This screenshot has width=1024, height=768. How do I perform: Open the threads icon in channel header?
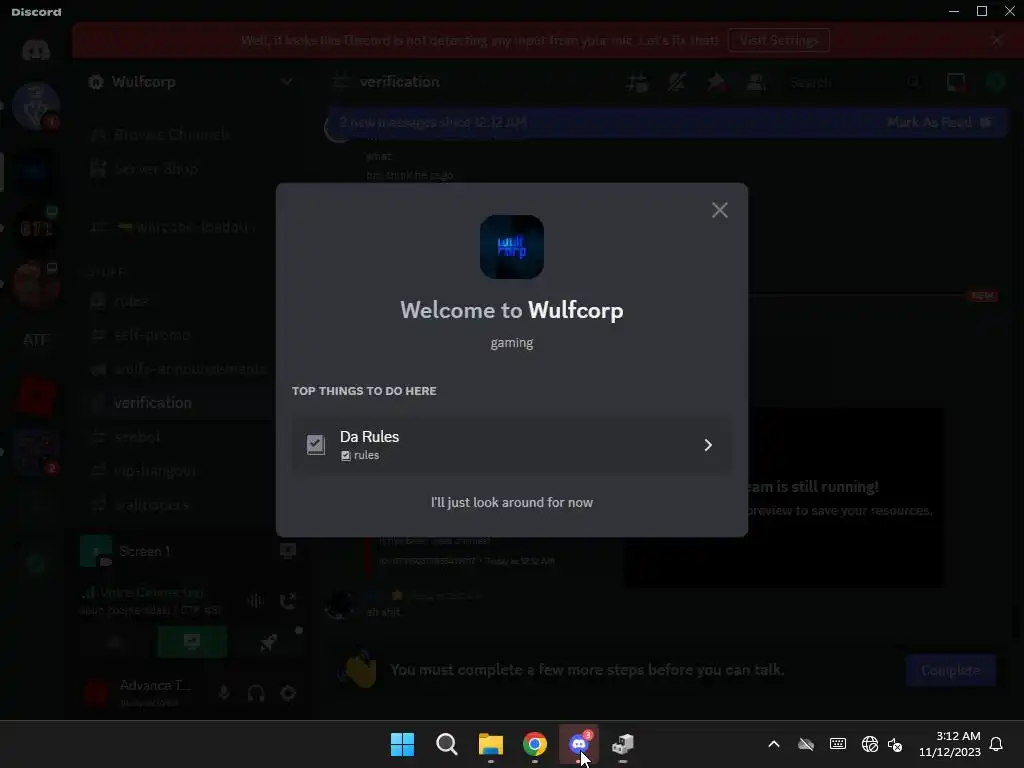tap(637, 82)
